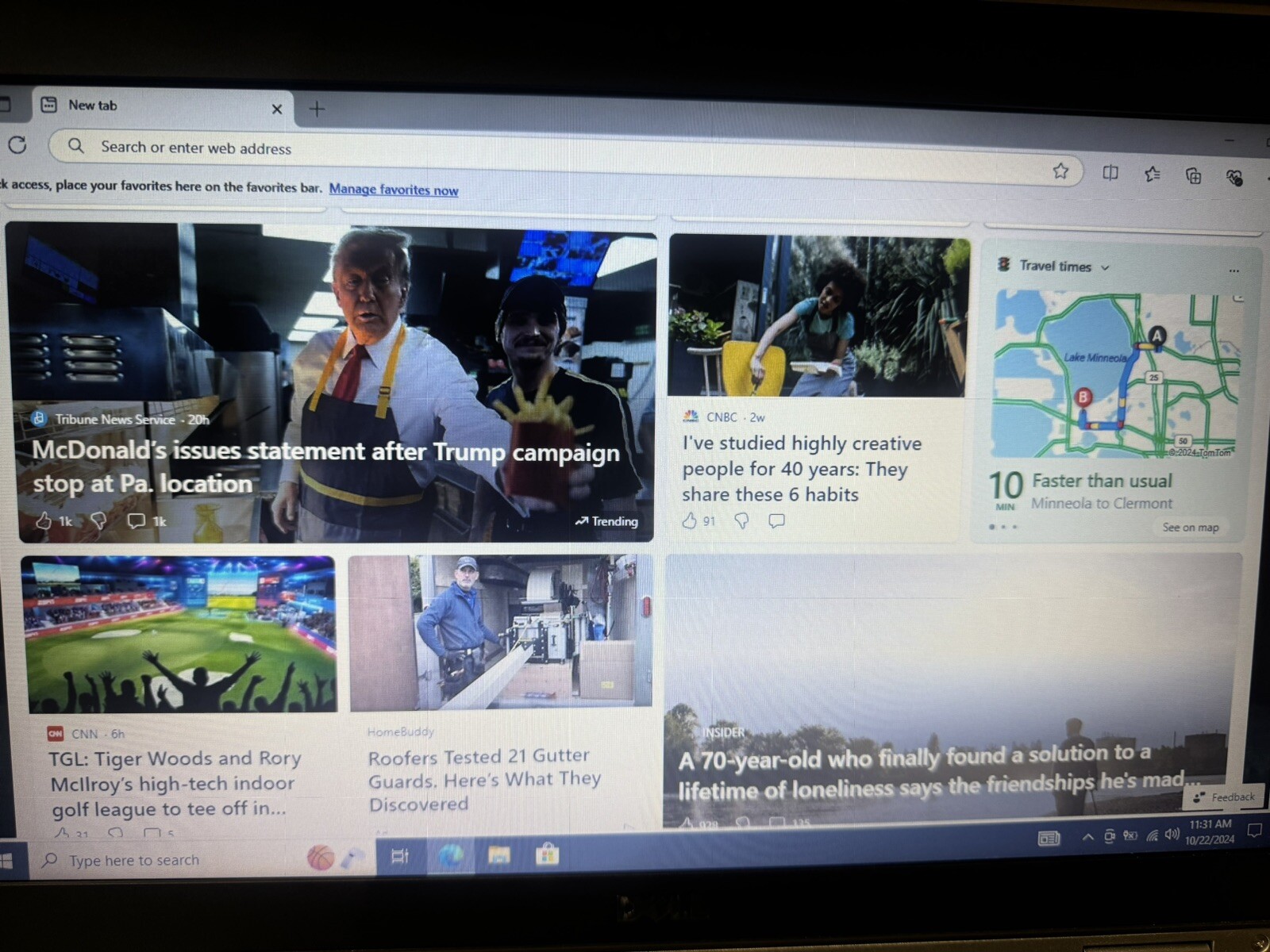Open the Windows Start menu

click(x=6, y=861)
